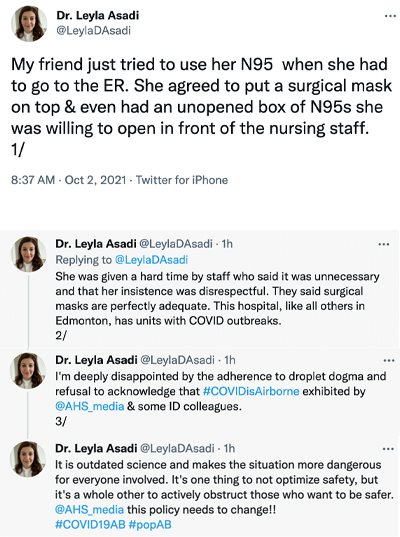
Task: Open avatar on the droplet dogma reply
Action: pos(28,371)
